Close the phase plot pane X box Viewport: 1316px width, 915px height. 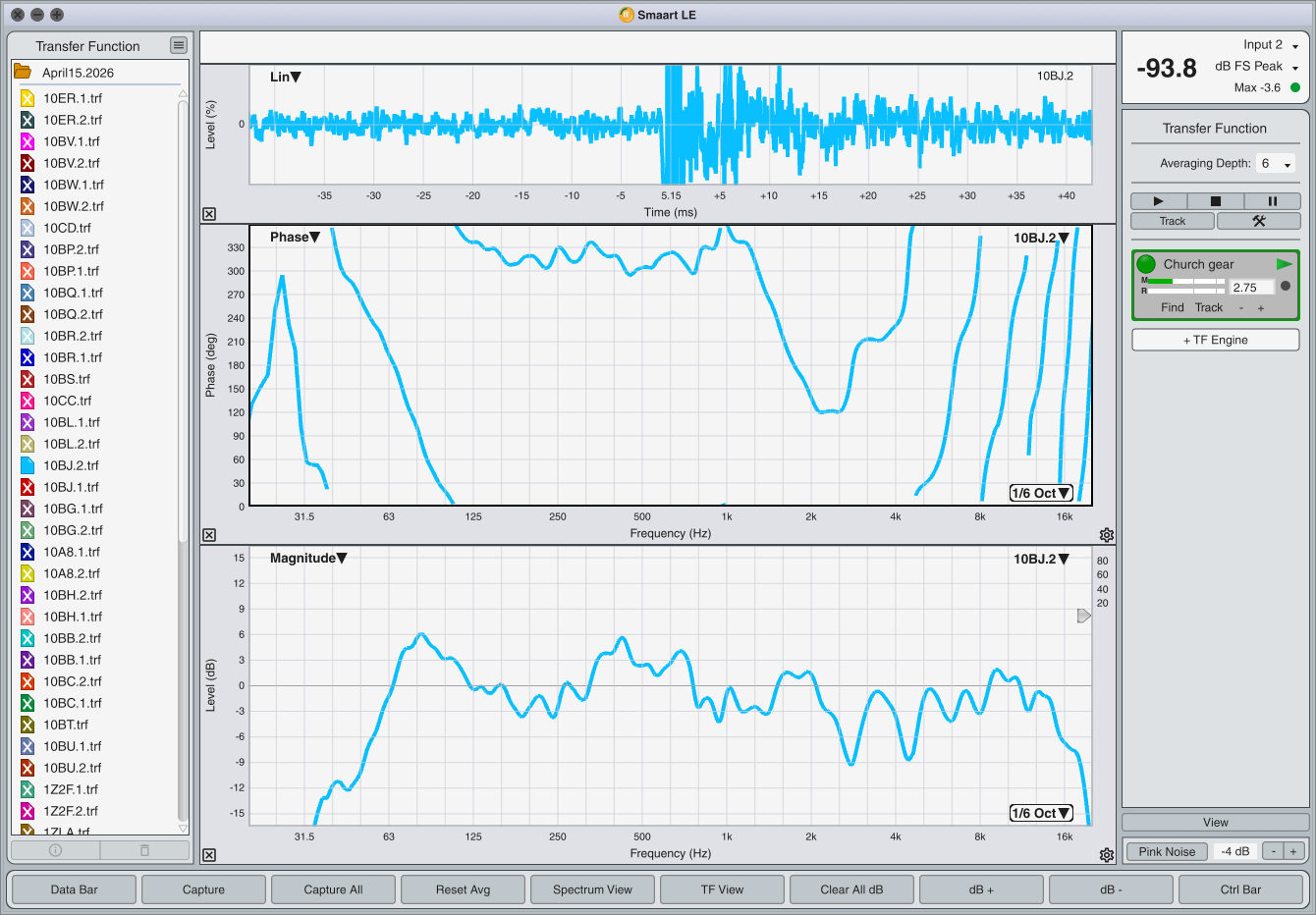pyautogui.click(x=209, y=535)
